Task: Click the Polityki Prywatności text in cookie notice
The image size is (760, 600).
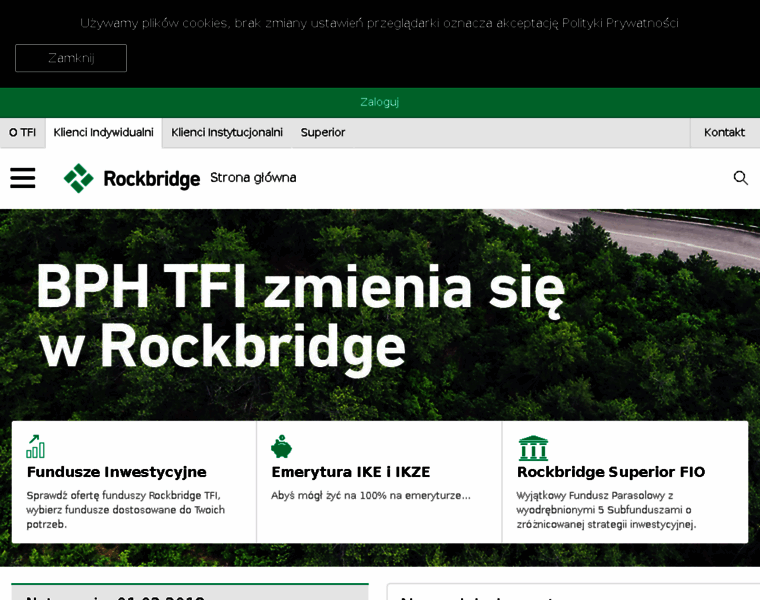Action: (620, 23)
